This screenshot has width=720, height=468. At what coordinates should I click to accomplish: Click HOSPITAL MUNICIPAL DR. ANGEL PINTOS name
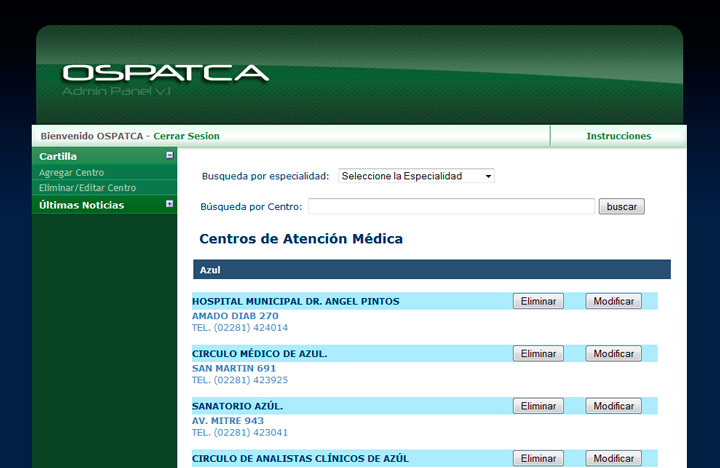click(296, 301)
